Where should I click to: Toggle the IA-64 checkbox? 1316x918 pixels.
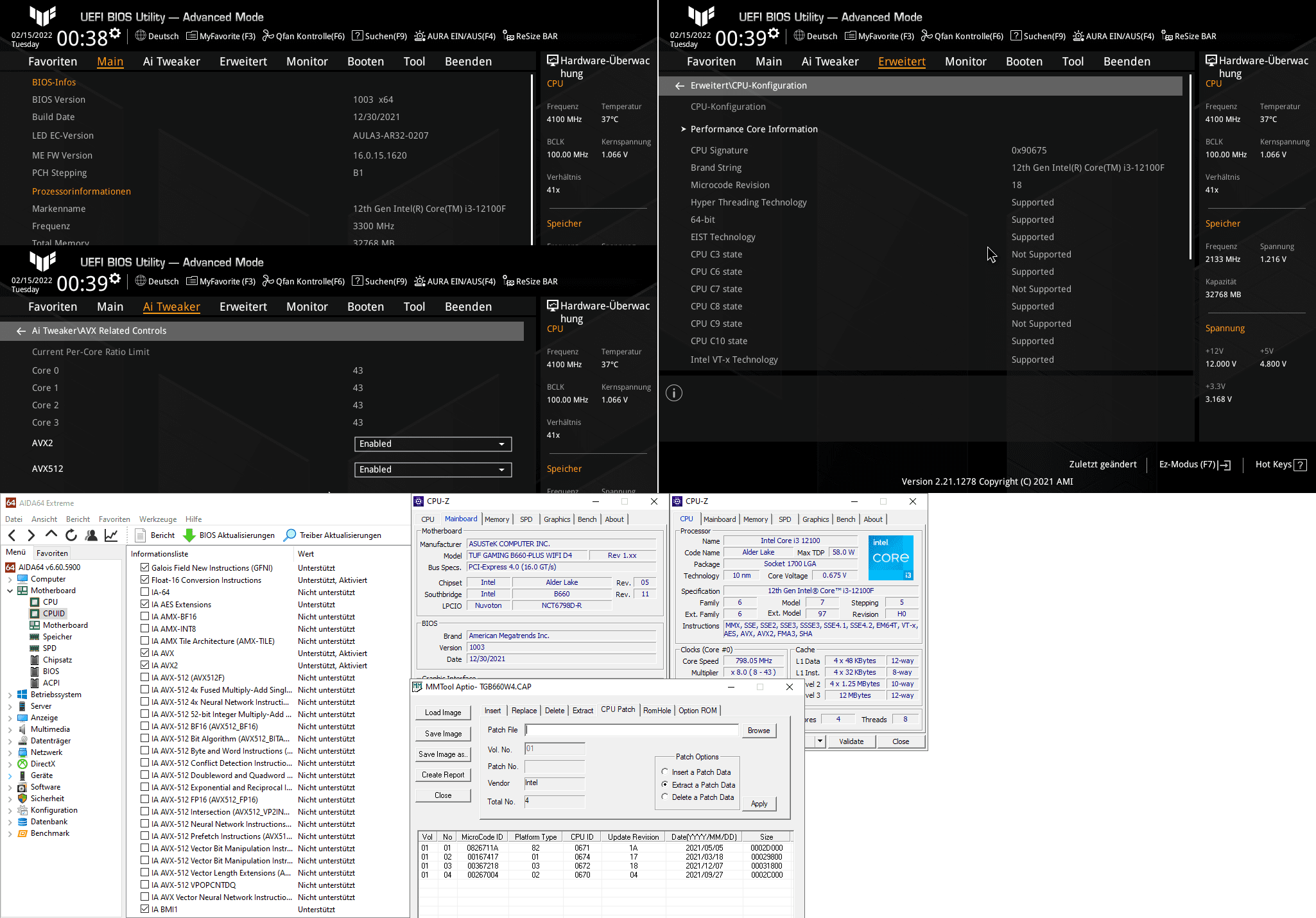point(145,592)
